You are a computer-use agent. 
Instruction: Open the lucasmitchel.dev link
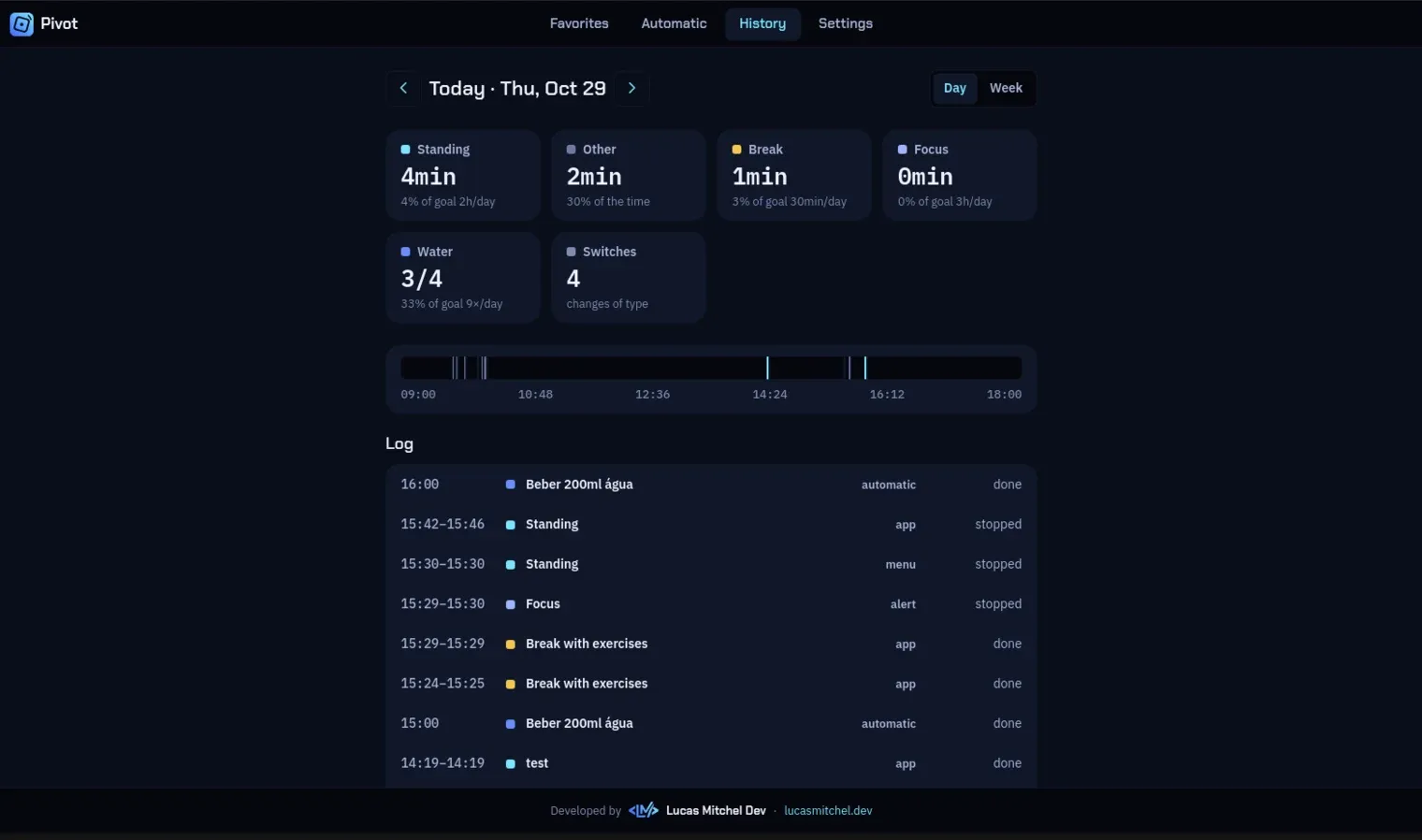pyautogui.click(x=828, y=811)
